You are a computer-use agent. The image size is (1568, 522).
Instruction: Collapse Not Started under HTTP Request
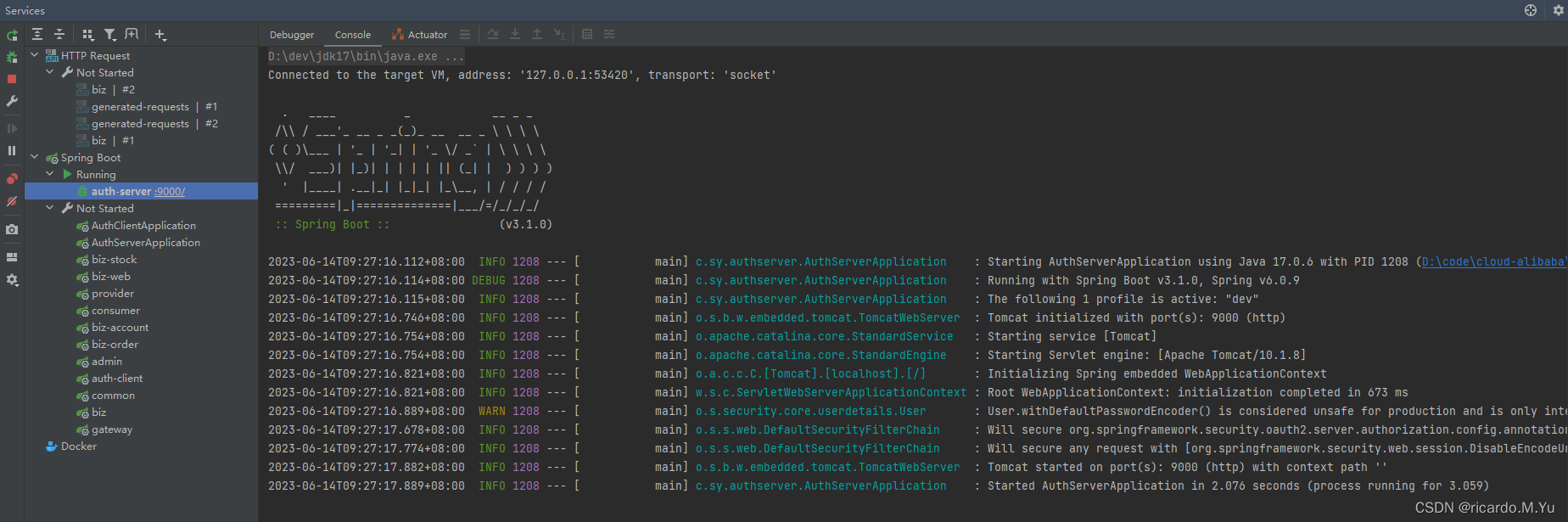tap(50, 72)
